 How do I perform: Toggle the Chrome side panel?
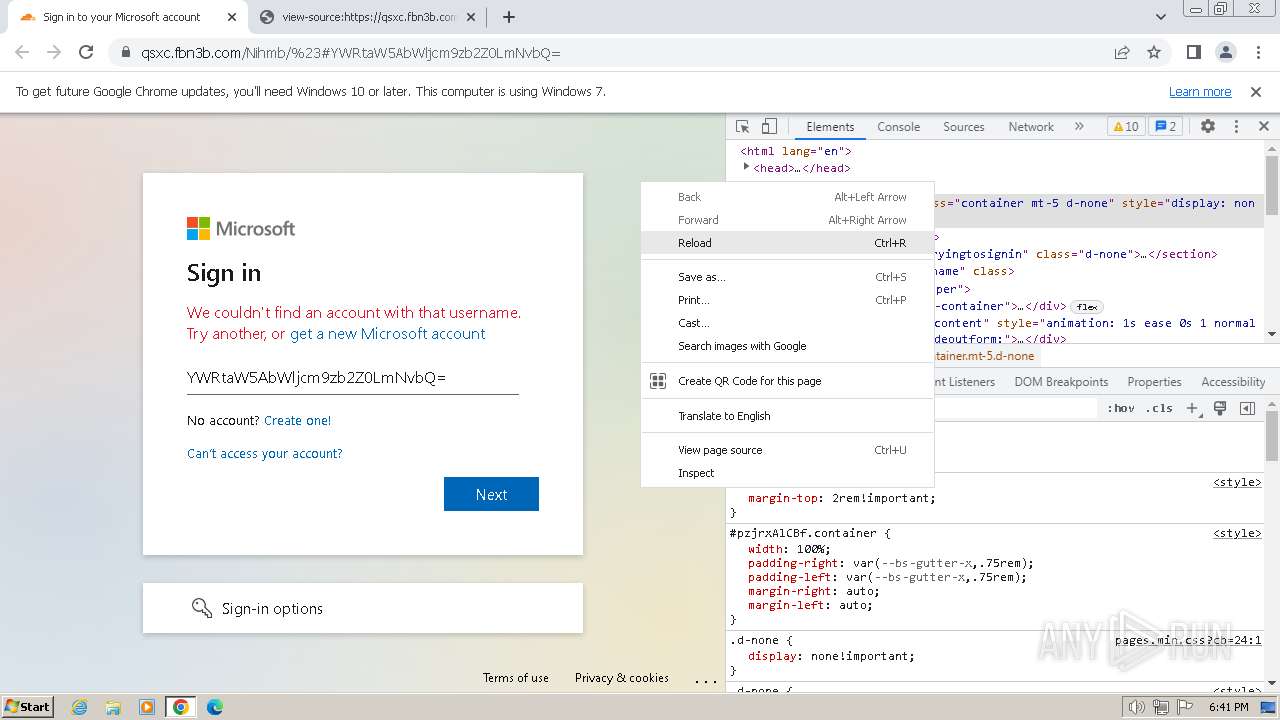[1194, 53]
